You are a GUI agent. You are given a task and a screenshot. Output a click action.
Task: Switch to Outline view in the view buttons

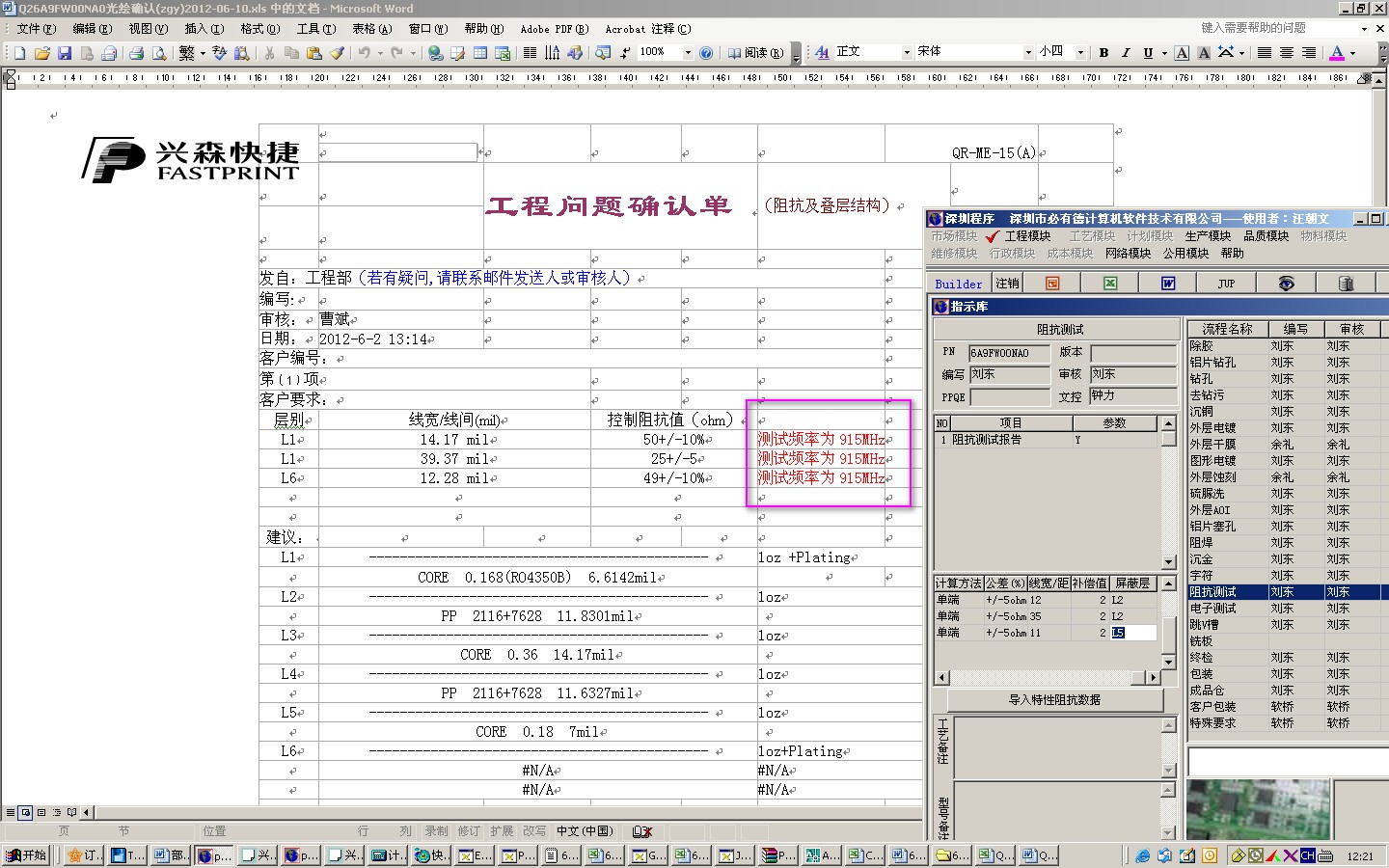(58, 813)
